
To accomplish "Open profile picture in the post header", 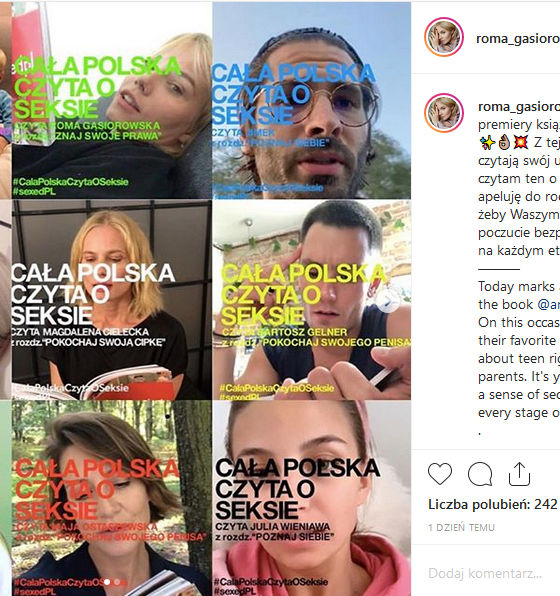I will pyautogui.click(x=444, y=37).
